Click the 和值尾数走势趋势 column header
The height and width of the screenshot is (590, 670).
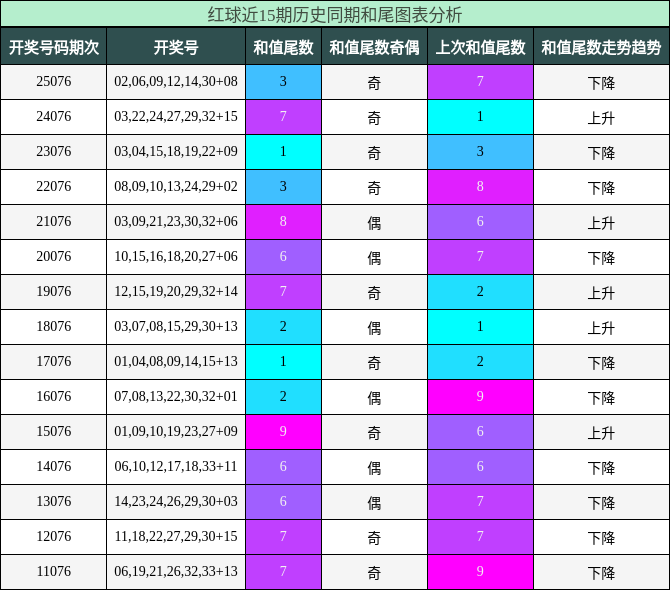(602, 47)
